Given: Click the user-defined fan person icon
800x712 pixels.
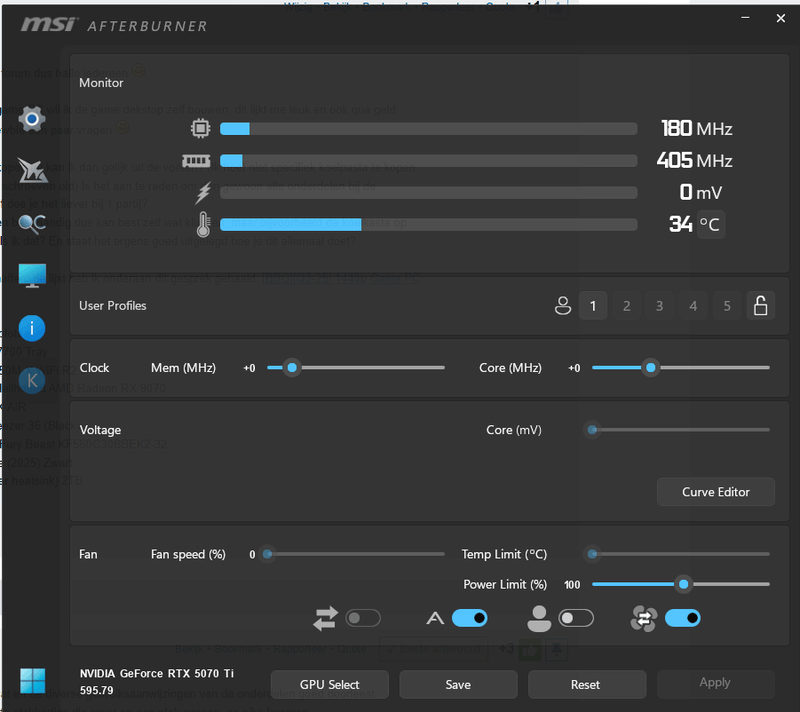Looking at the screenshot, I should (x=539, y=619).
